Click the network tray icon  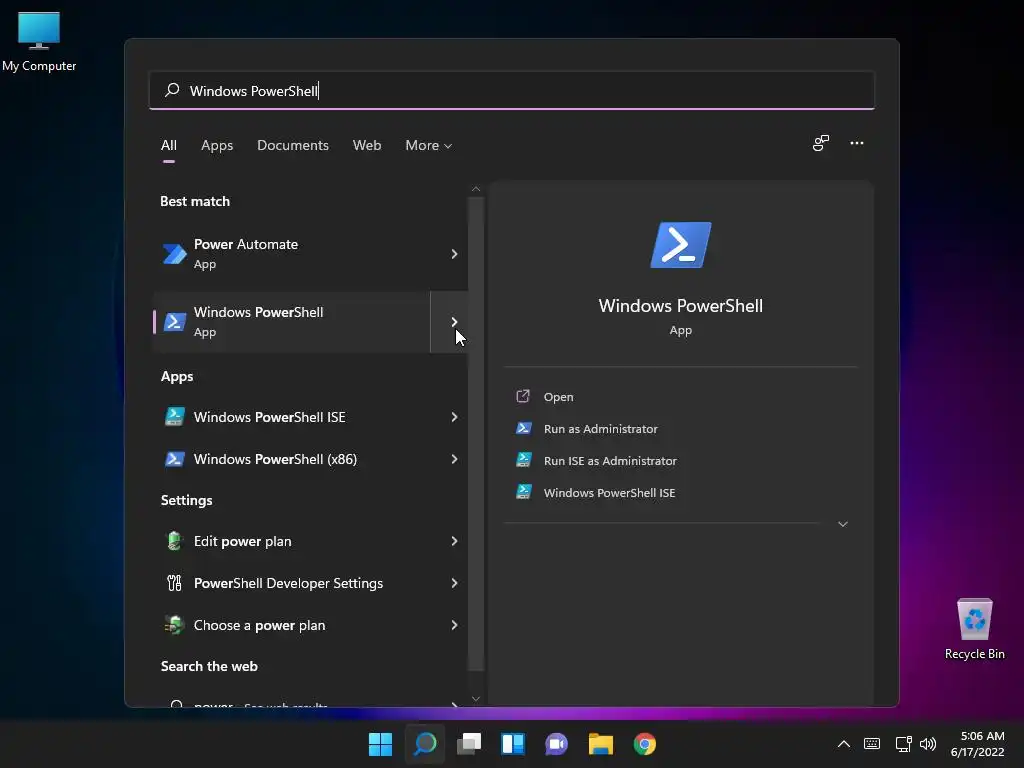[903, 744]
